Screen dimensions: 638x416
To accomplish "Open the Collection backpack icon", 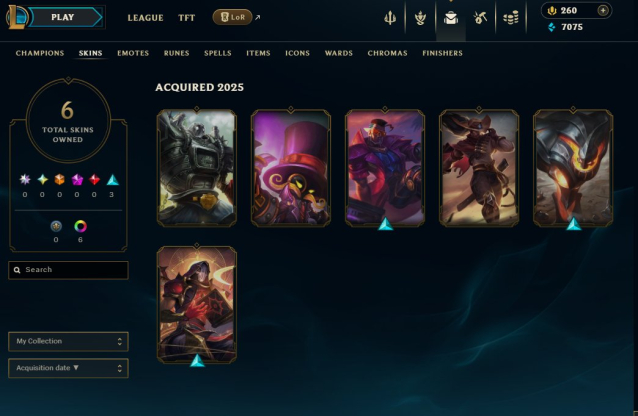I will click(x=451, y=18).
